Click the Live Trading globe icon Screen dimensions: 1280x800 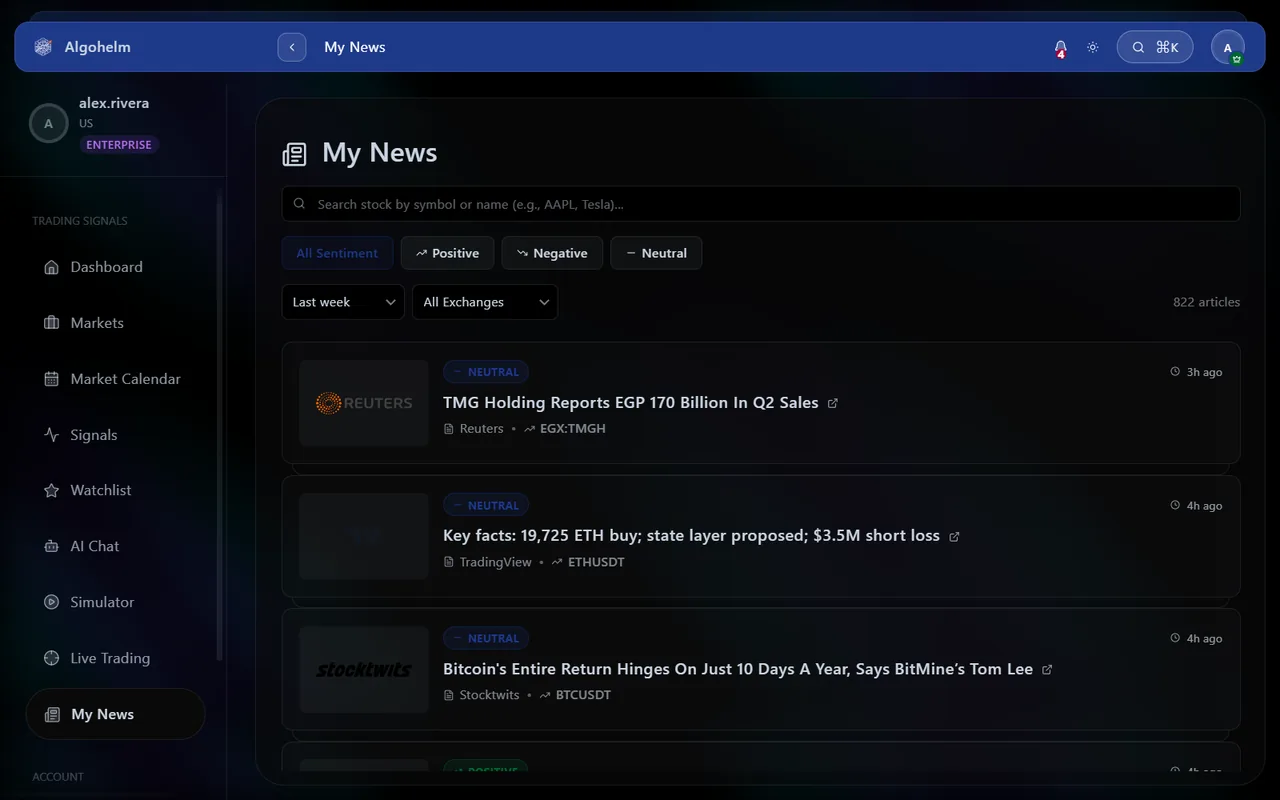coord(52,658)
